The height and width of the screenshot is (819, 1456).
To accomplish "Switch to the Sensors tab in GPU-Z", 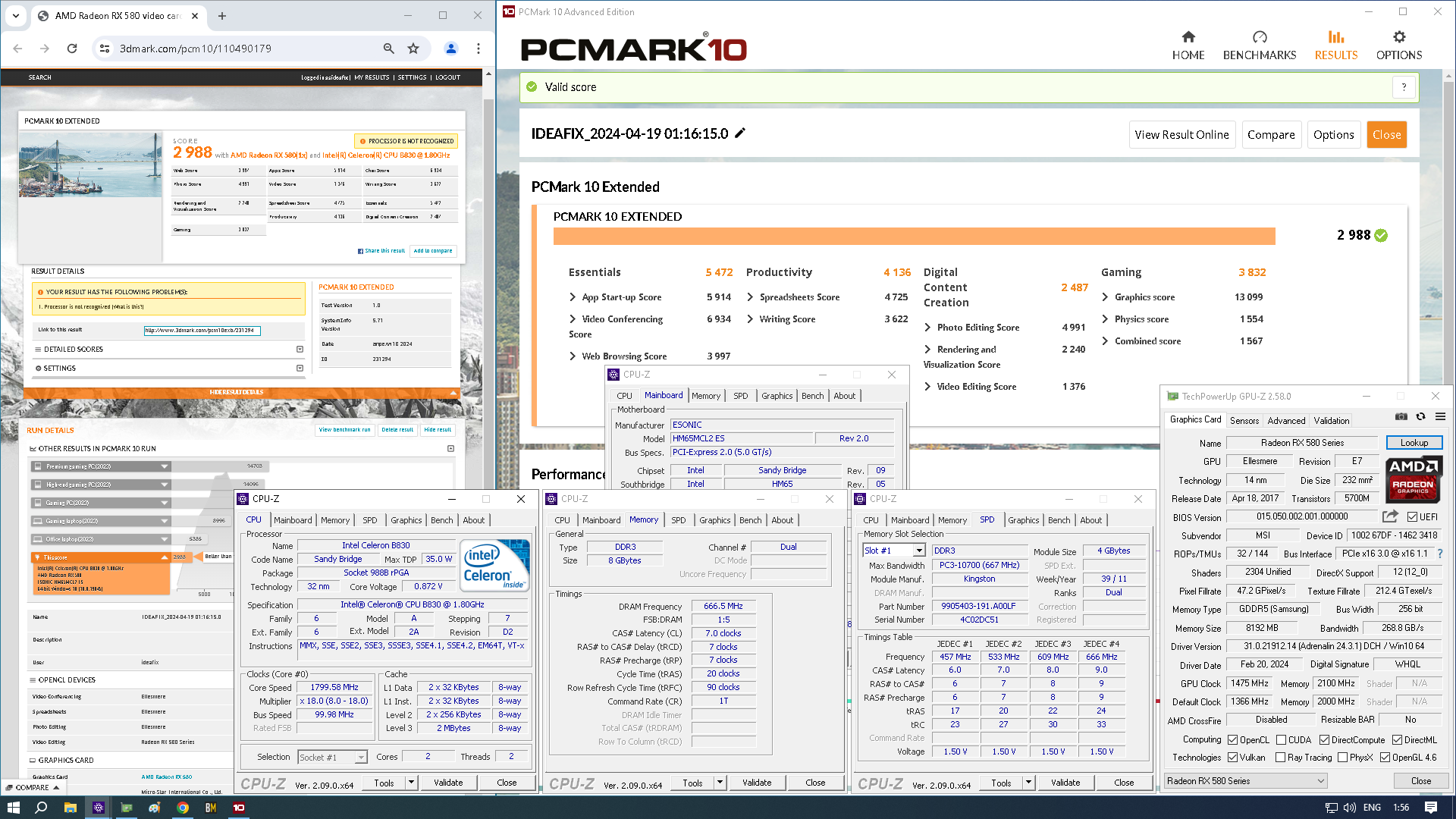I will (1244, 421).
